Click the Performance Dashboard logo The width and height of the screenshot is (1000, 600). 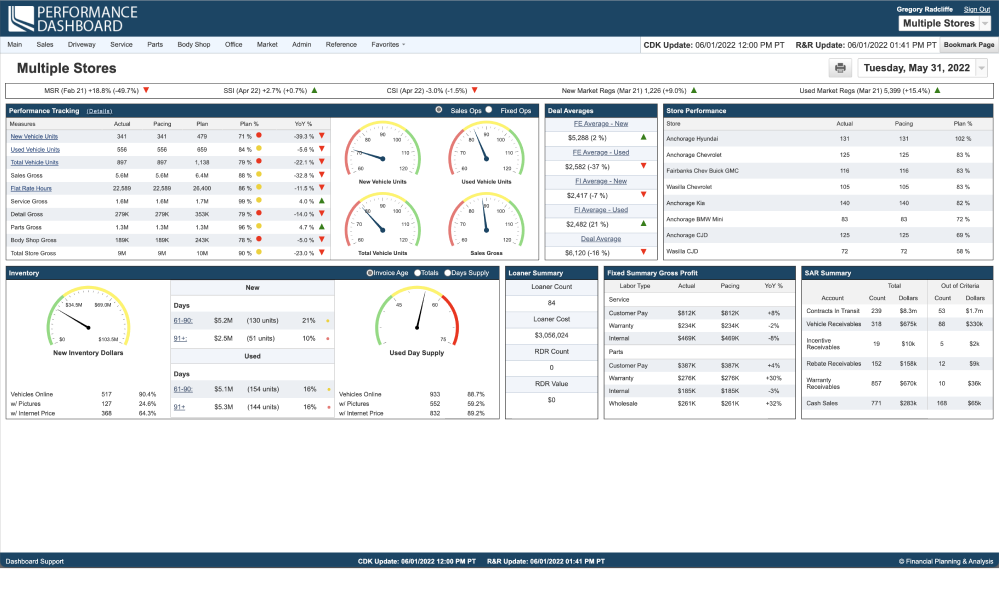click(x=72, y=17)
